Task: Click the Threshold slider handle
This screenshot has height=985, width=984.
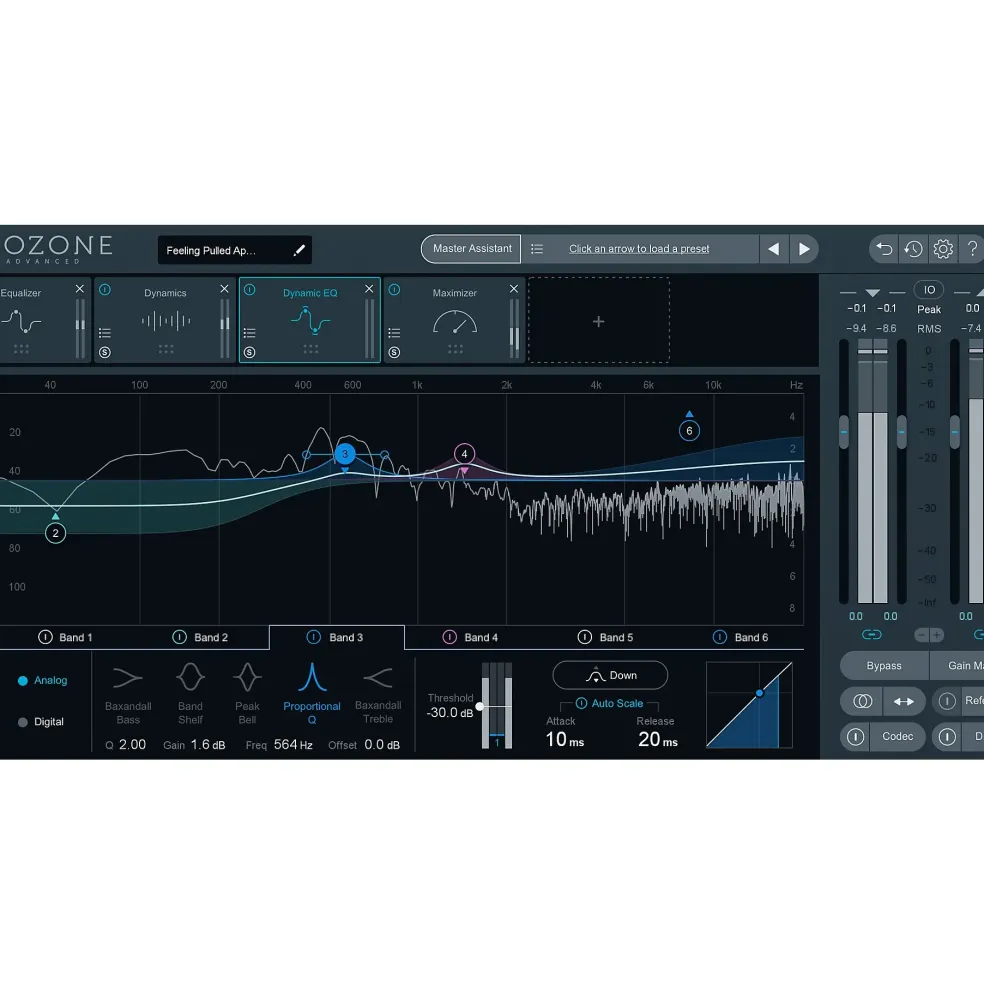Action: click(479, 706)
